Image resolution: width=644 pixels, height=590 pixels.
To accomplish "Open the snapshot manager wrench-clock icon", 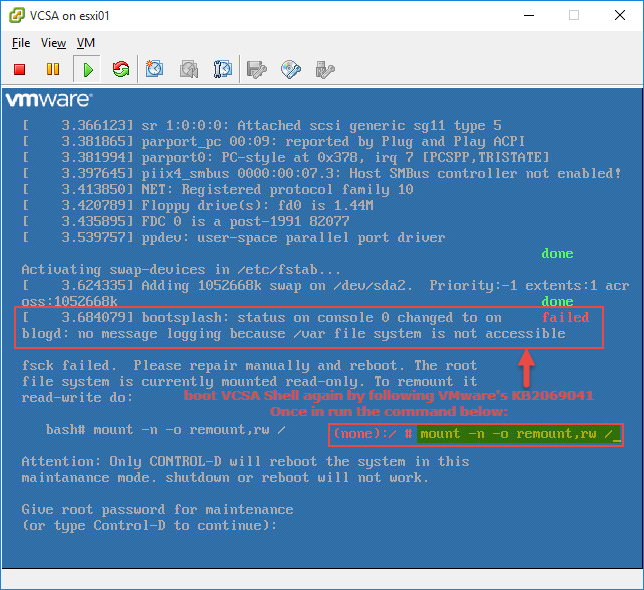I will tap(222, 69).
